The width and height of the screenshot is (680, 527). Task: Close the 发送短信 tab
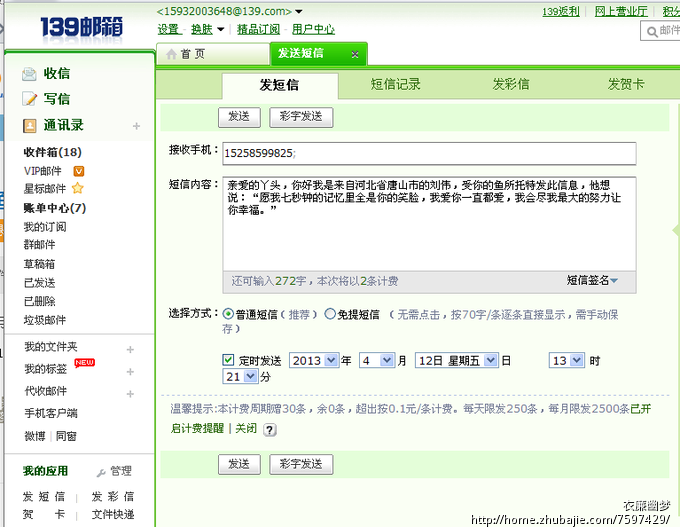(355, 54)
